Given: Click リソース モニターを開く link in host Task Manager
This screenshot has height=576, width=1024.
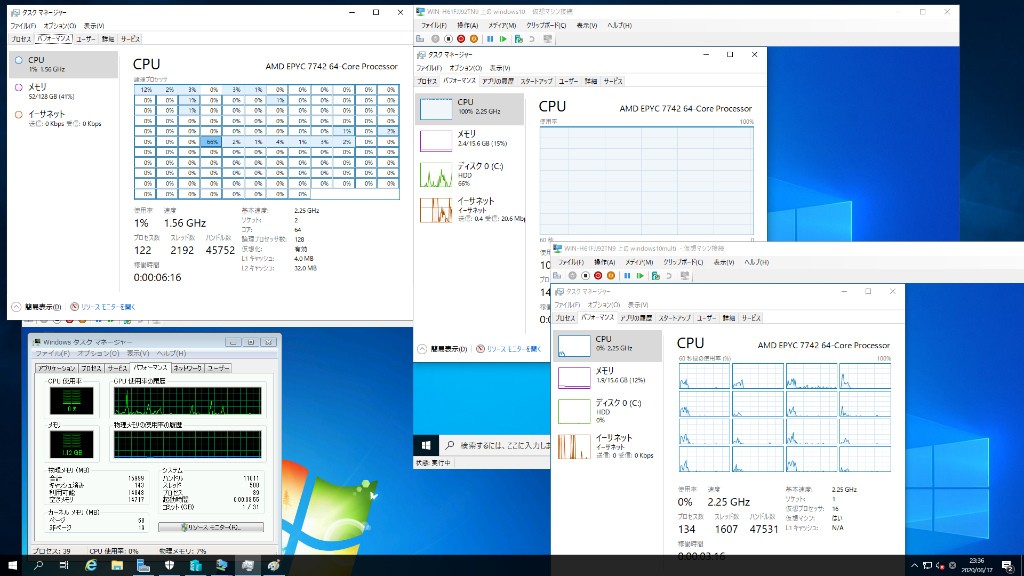Looking at the screenshot, I should click(107, 307).
